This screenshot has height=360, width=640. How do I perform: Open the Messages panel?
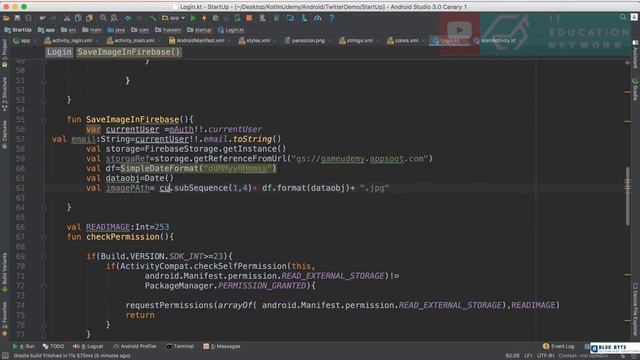(x=222, y=347)
